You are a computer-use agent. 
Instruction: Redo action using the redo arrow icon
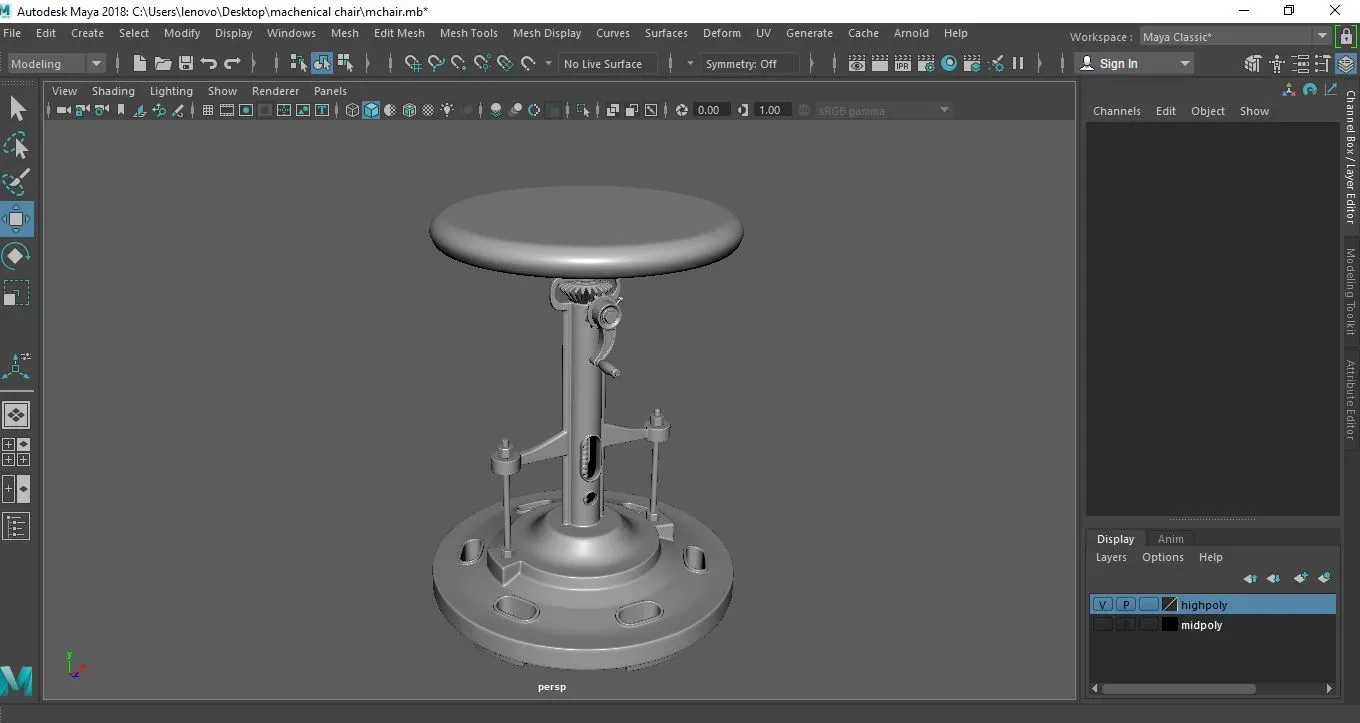click(x=232, y=63)
